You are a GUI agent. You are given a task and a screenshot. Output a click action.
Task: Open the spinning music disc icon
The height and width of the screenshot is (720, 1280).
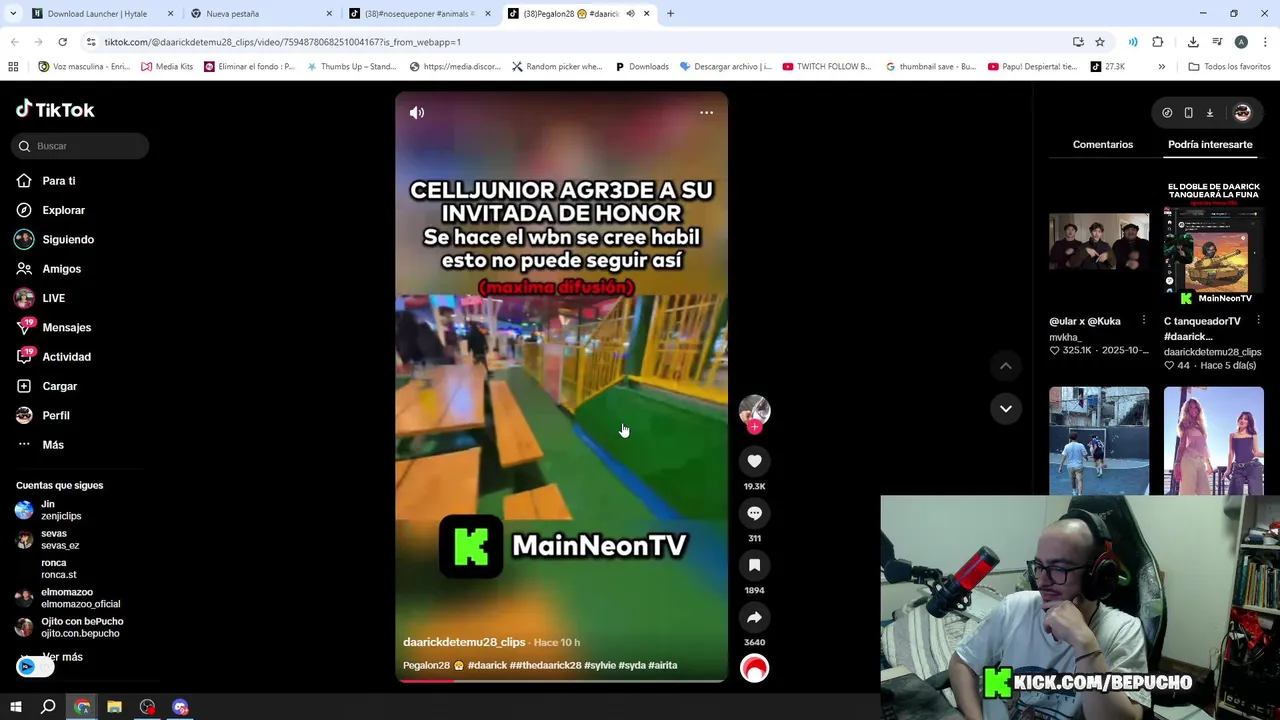coord(754,668)
